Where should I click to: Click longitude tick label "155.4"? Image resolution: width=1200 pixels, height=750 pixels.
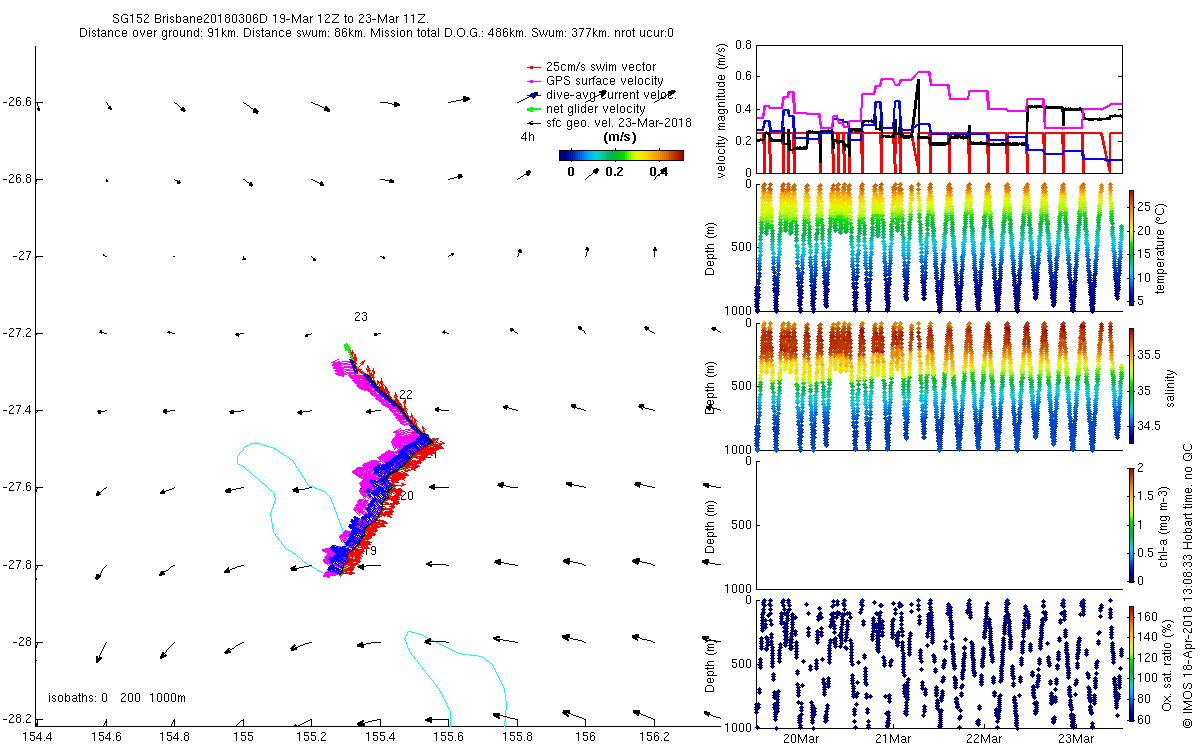tap(380, 737)
